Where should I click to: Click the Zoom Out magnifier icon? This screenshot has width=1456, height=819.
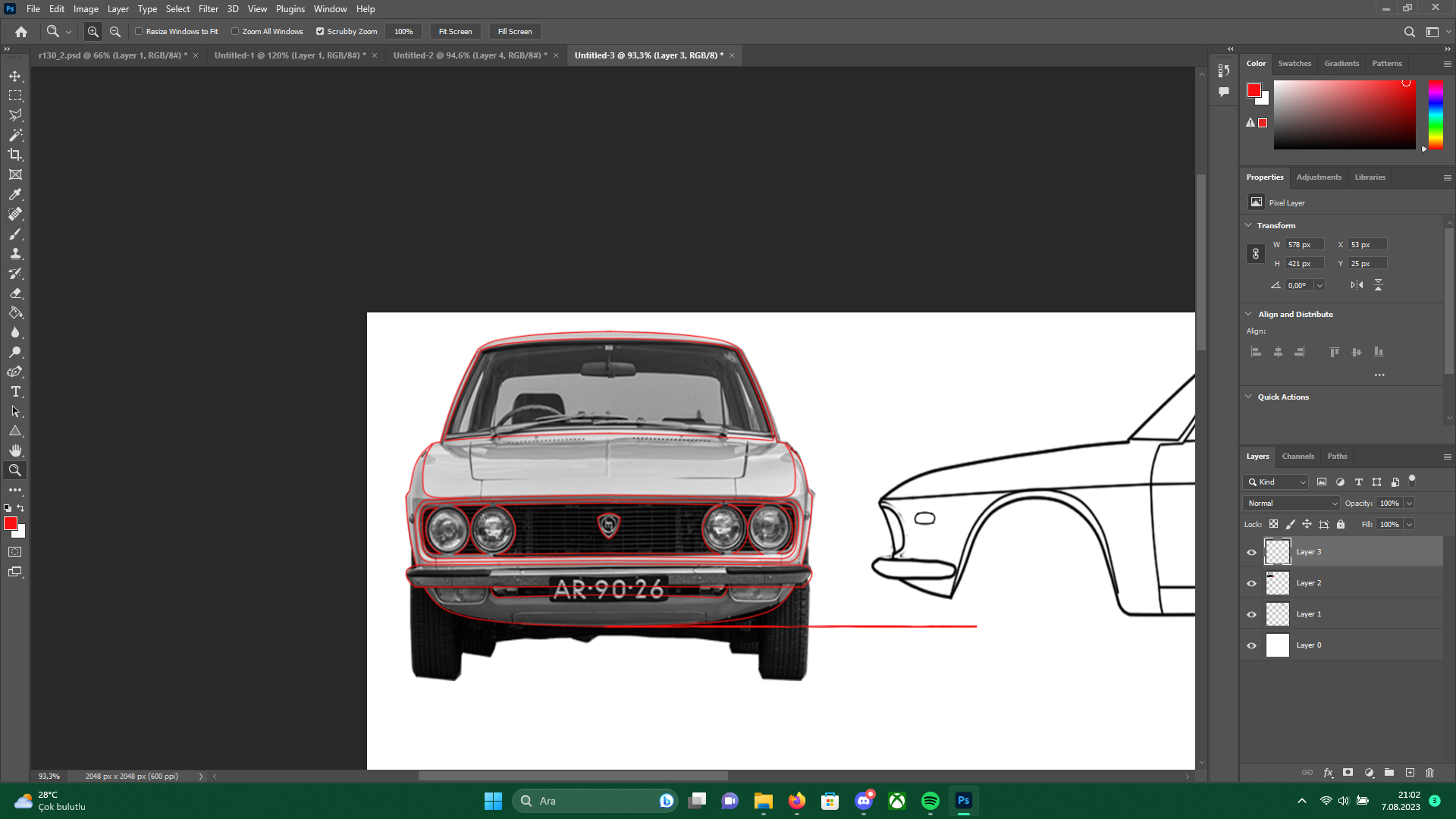point(115,32)
